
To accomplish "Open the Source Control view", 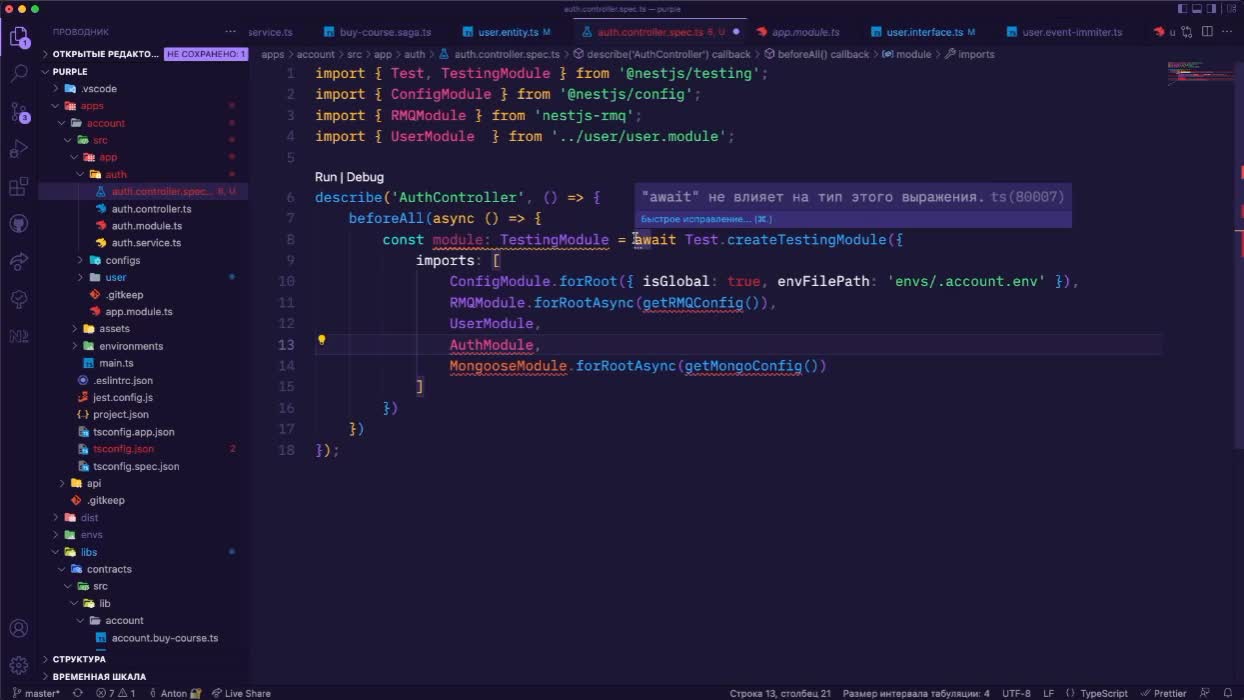I will point(19,111).
